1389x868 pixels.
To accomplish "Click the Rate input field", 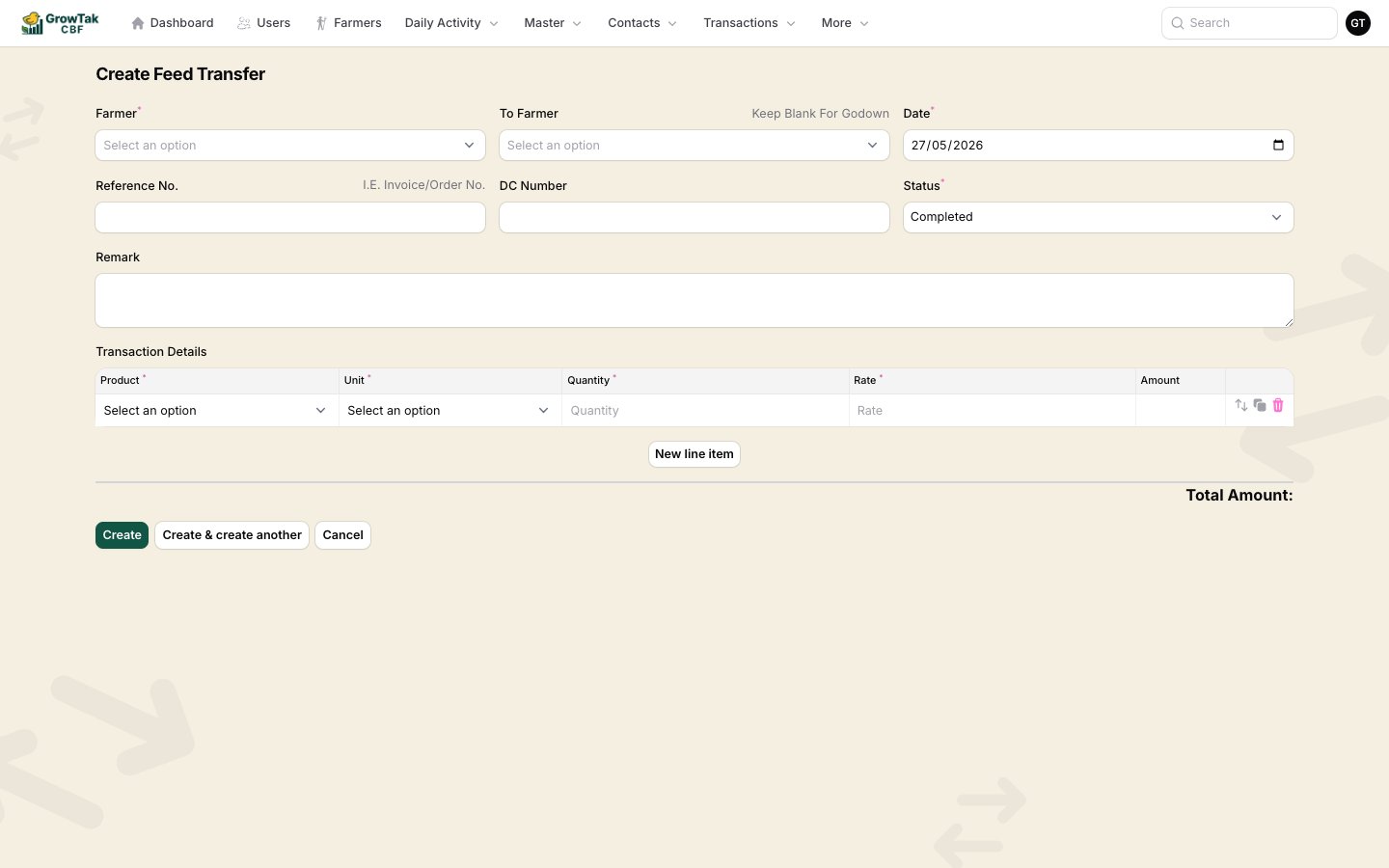I will [993, 411].
